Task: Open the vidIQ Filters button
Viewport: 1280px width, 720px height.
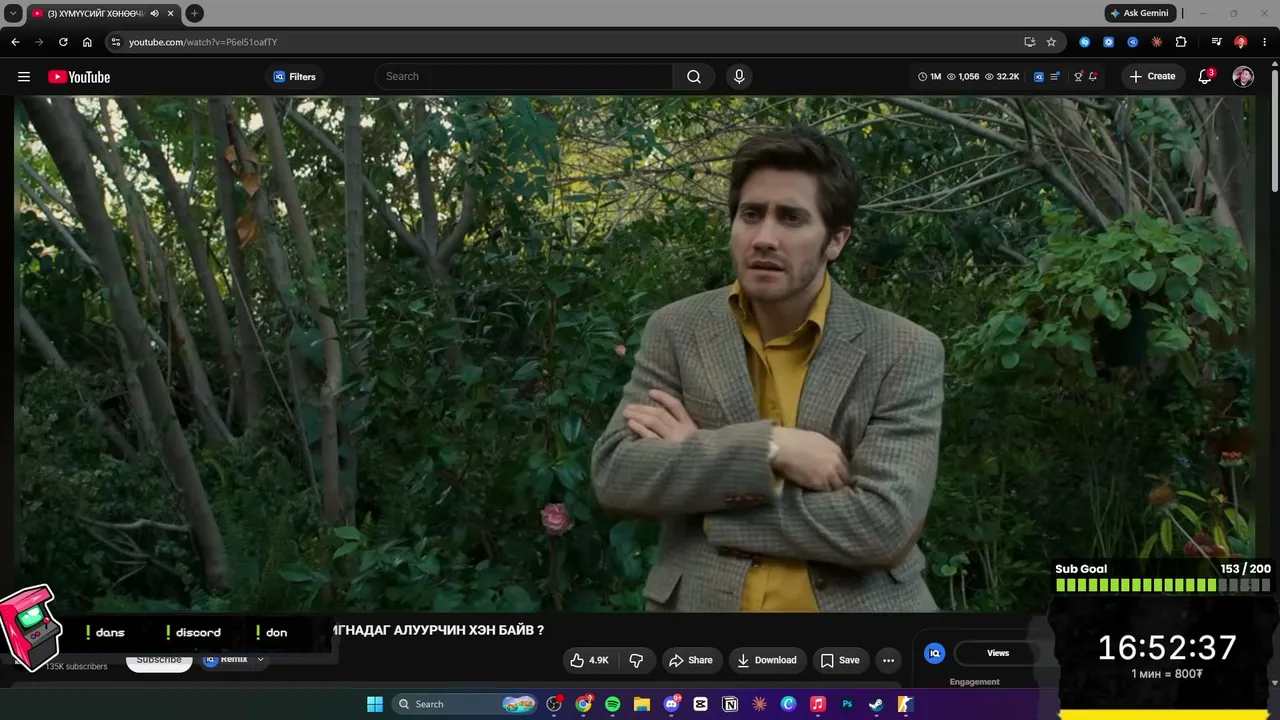Action: pyautogui.click(x=294, y=77)
